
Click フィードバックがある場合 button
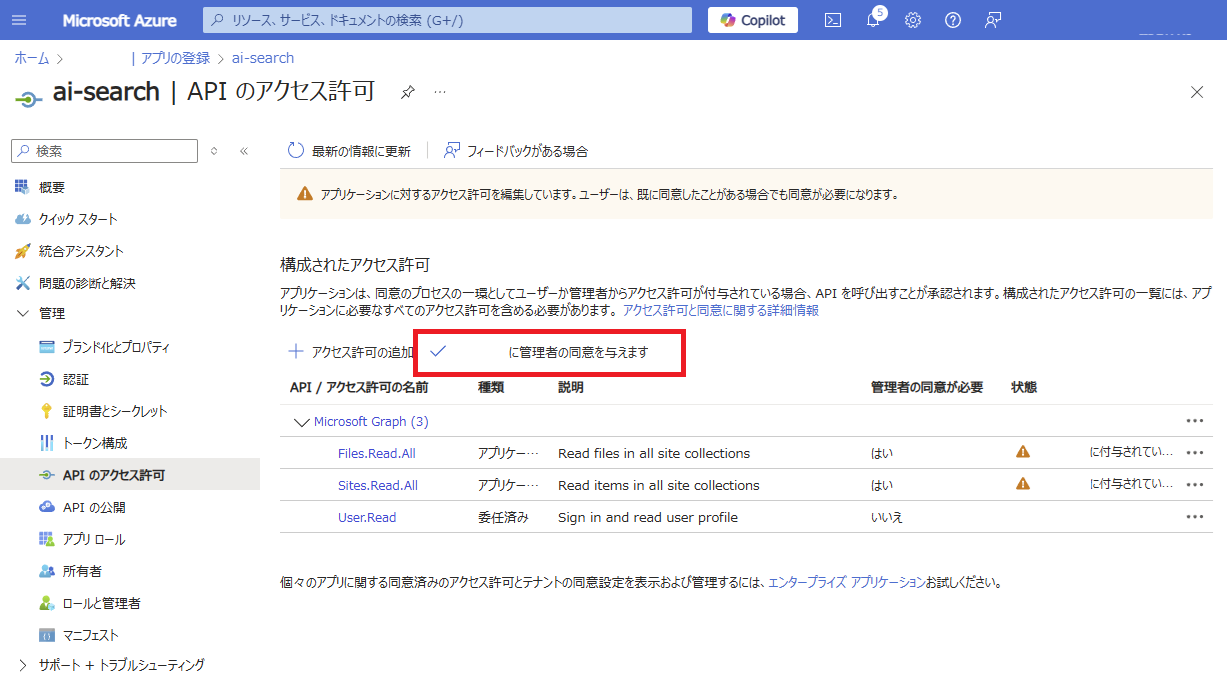point(516,151)
